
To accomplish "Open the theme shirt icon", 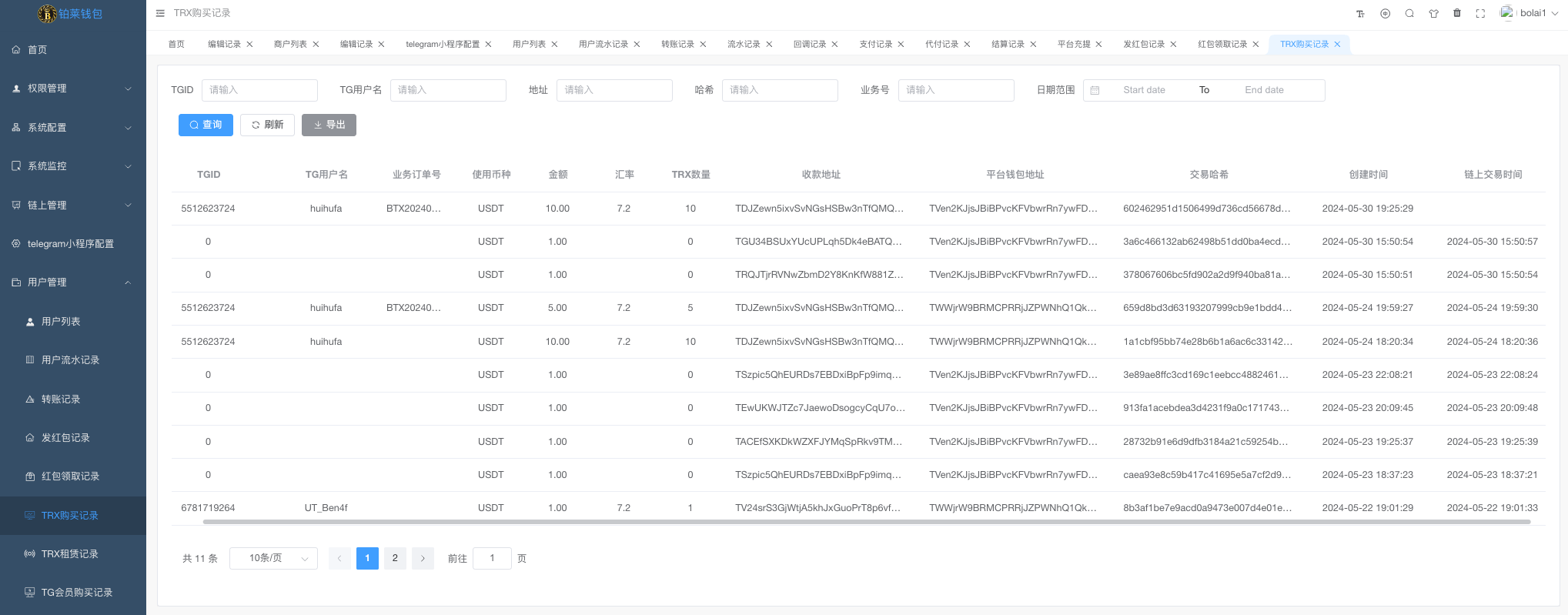I will [1433, 14].
